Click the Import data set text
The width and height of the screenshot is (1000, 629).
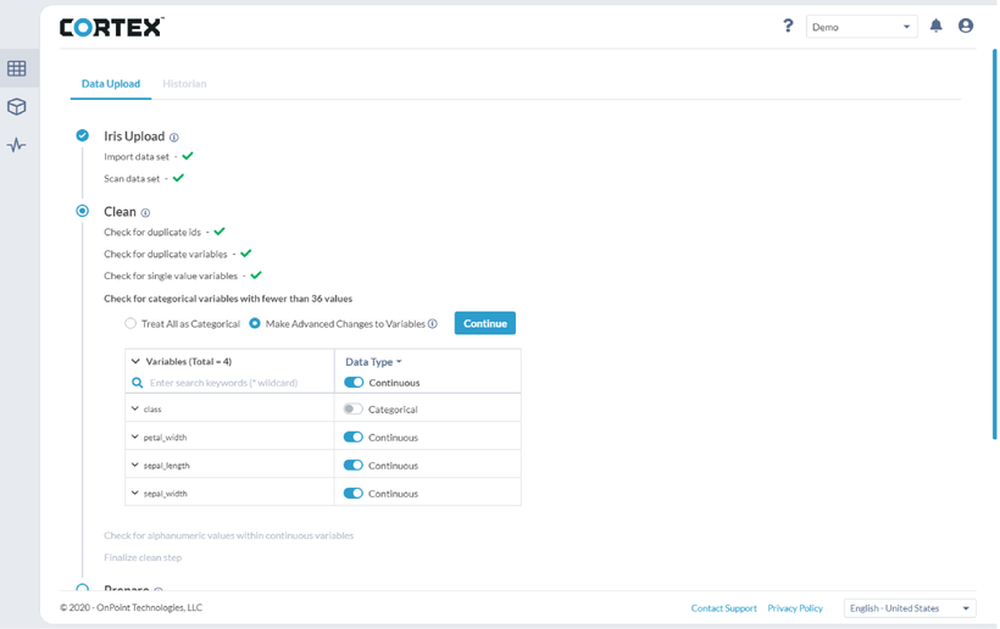click(136, 156)
